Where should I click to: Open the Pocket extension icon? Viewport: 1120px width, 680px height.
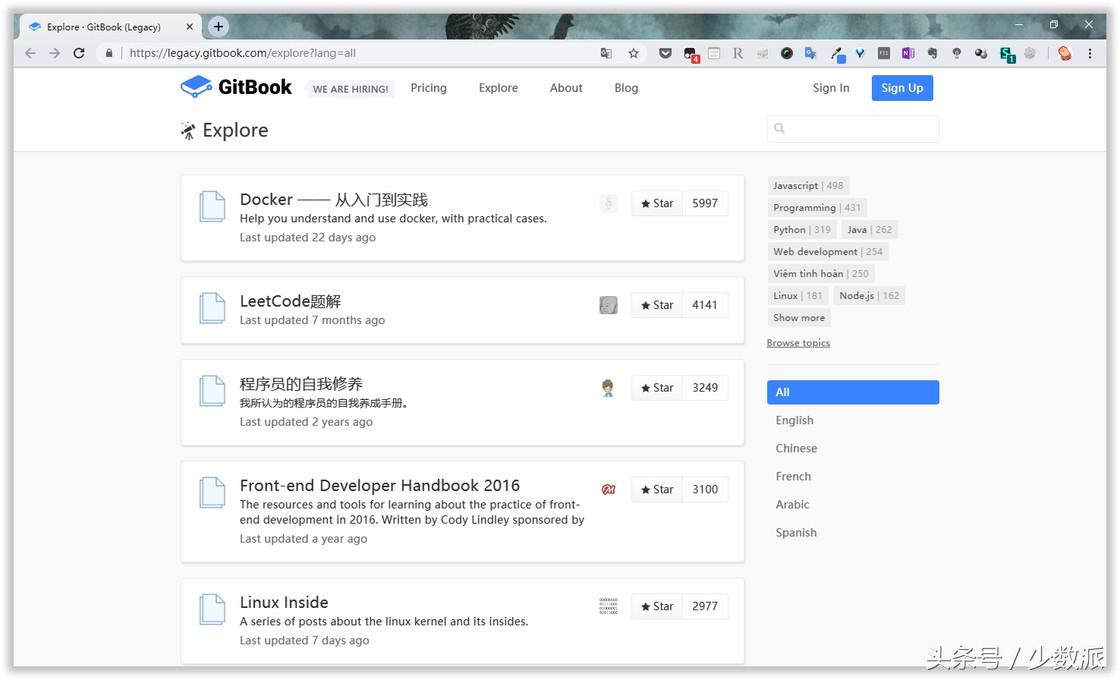[x=665, y=53]
